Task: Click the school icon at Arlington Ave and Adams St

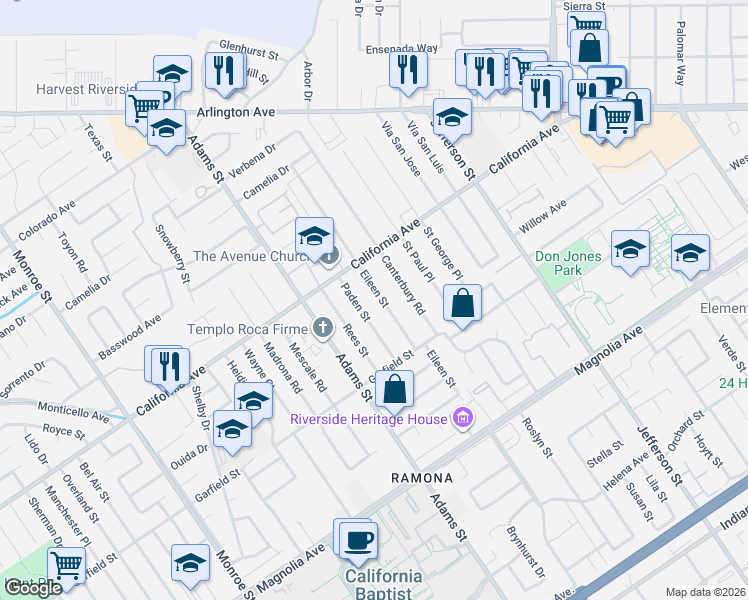Action: pyautogui.click(x=166, y=127)
